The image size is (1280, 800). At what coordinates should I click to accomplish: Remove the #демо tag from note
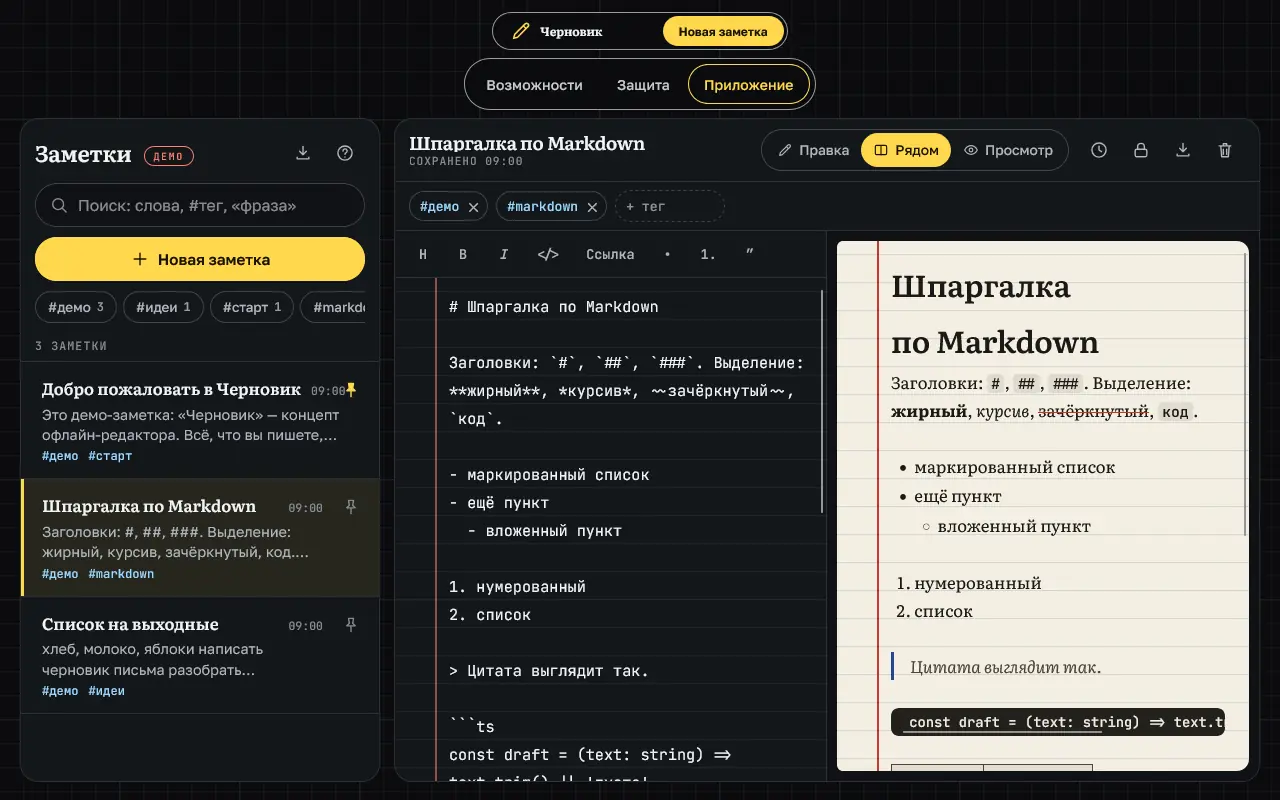tap(474, 207)
